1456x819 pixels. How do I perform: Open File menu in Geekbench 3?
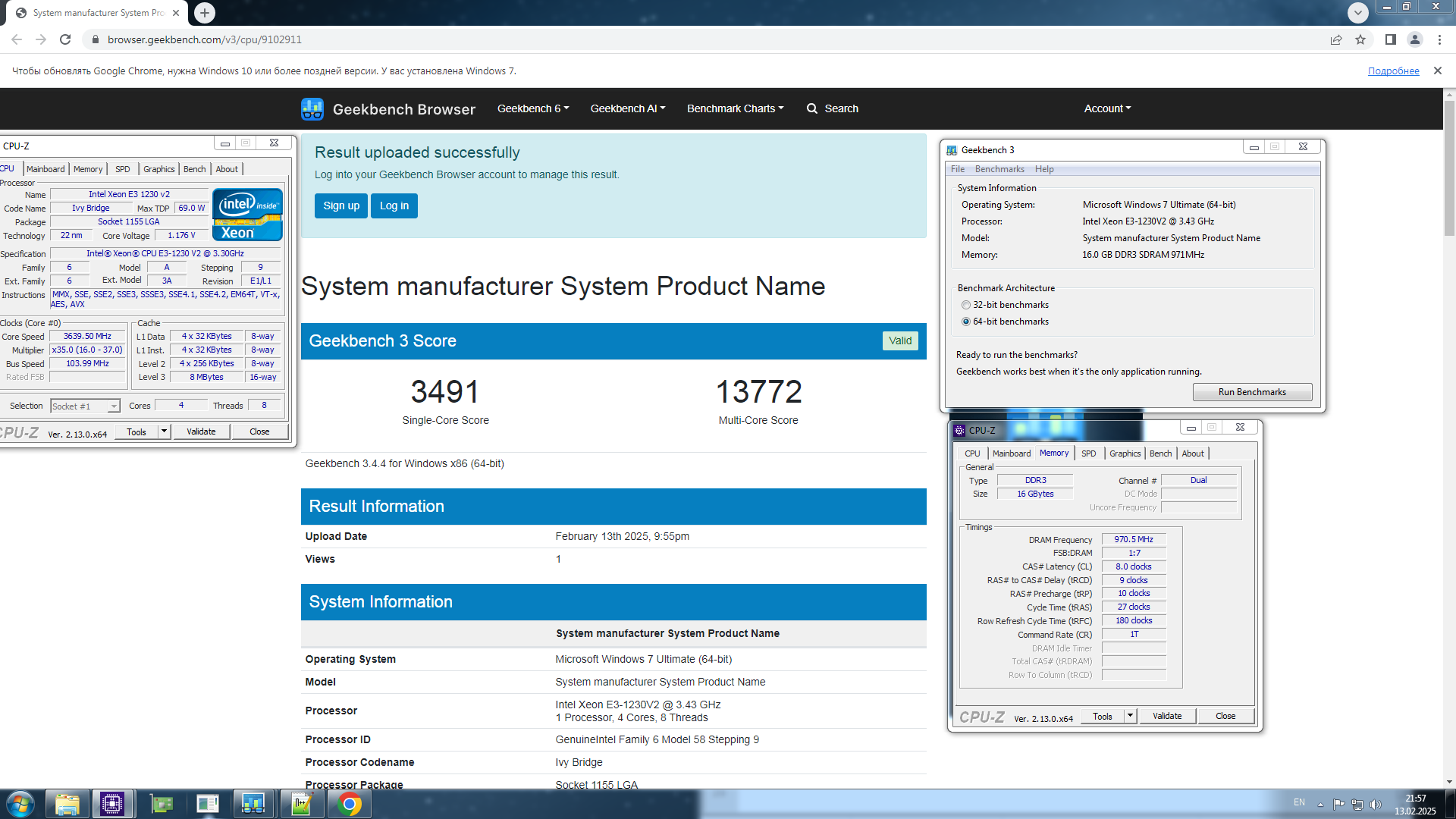[958, 169]
